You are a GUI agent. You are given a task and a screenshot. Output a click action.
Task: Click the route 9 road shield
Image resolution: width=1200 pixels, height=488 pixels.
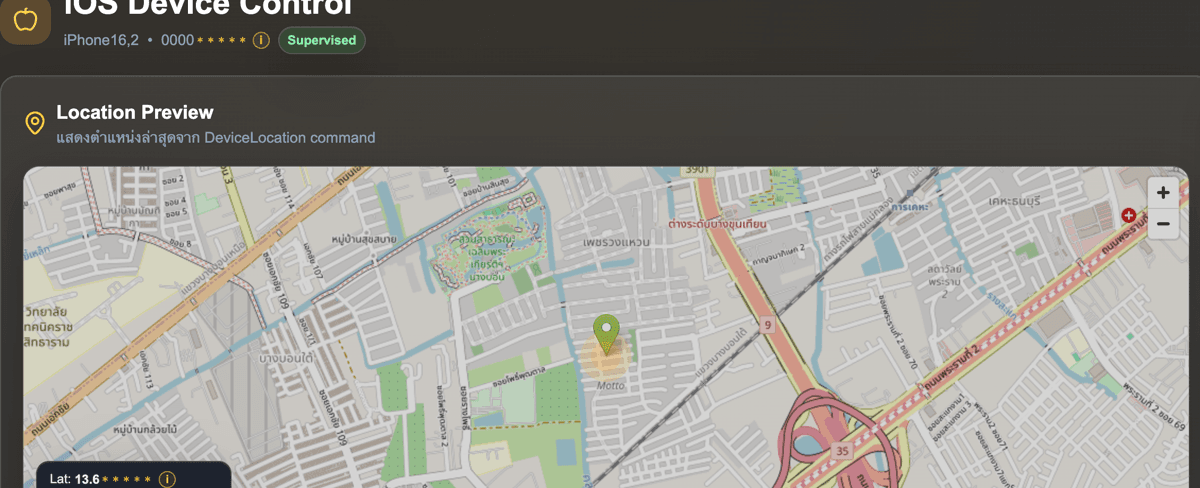tap(767, 325)
